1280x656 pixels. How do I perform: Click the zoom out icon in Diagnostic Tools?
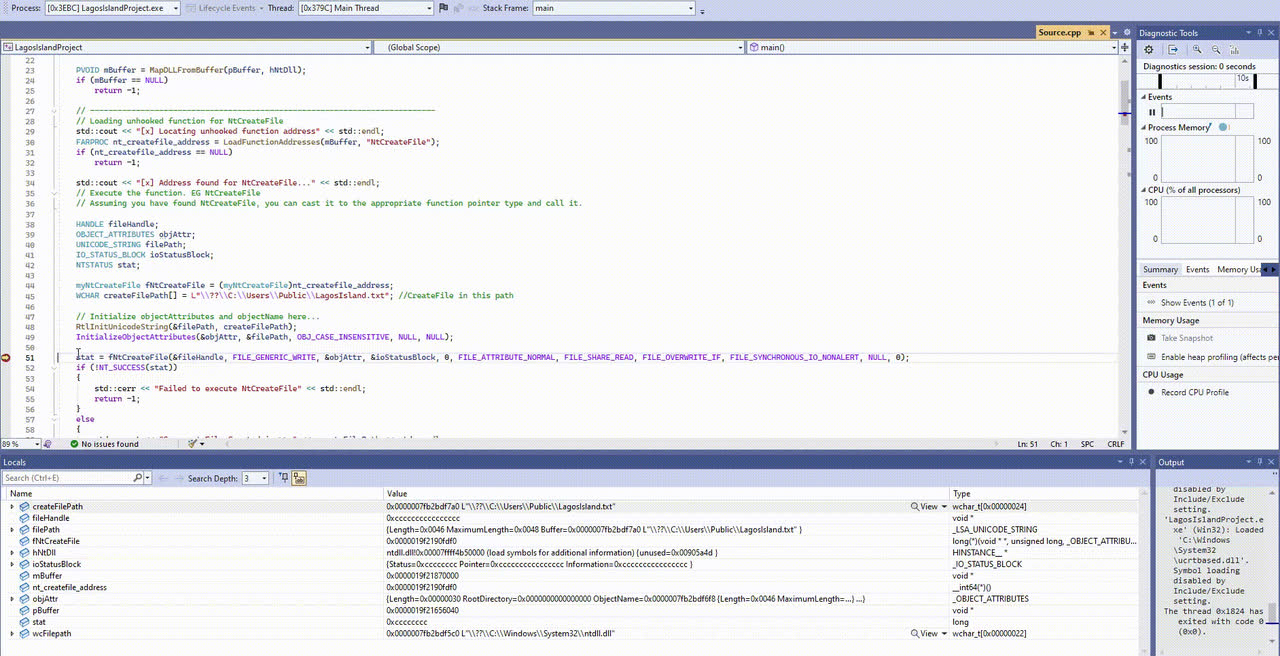pyautogui.click(x=1216, y=50)
